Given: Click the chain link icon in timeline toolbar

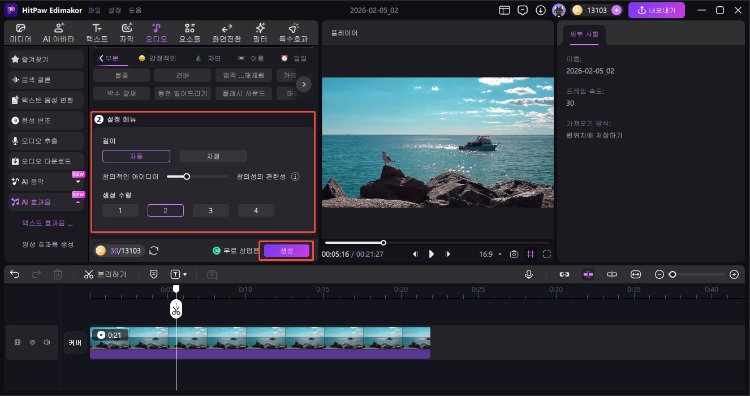Looking at the screenshot, I should pyautogui.click(x=564, y=274).
